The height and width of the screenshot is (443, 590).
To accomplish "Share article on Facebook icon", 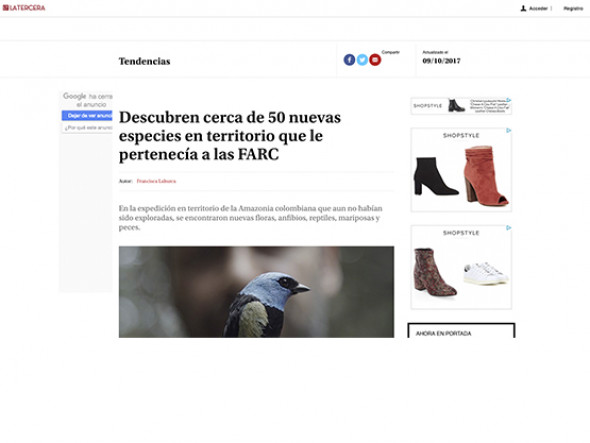I will pyautogui.click(x=349, y=60).
